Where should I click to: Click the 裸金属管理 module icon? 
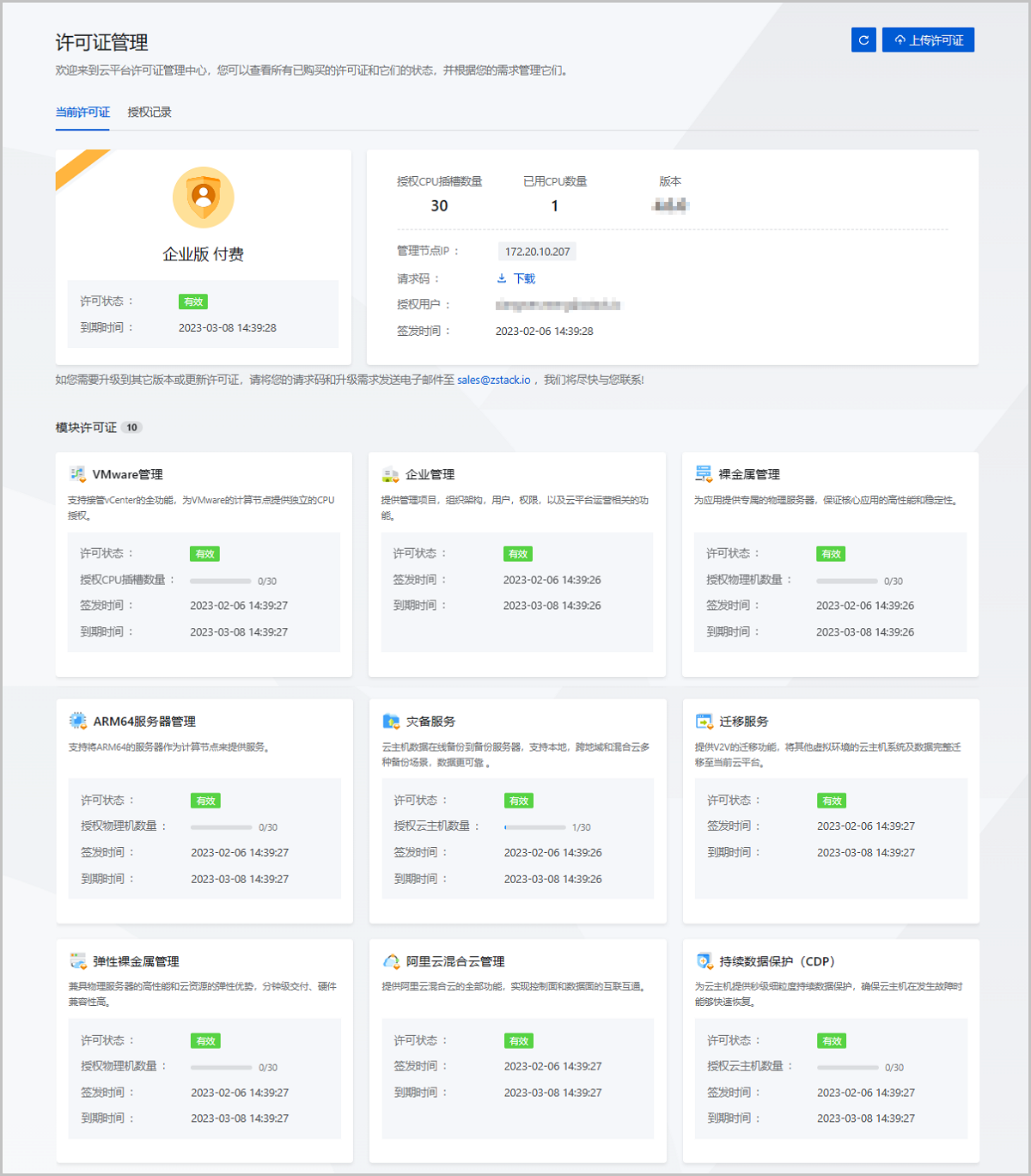tap(703, 473)
